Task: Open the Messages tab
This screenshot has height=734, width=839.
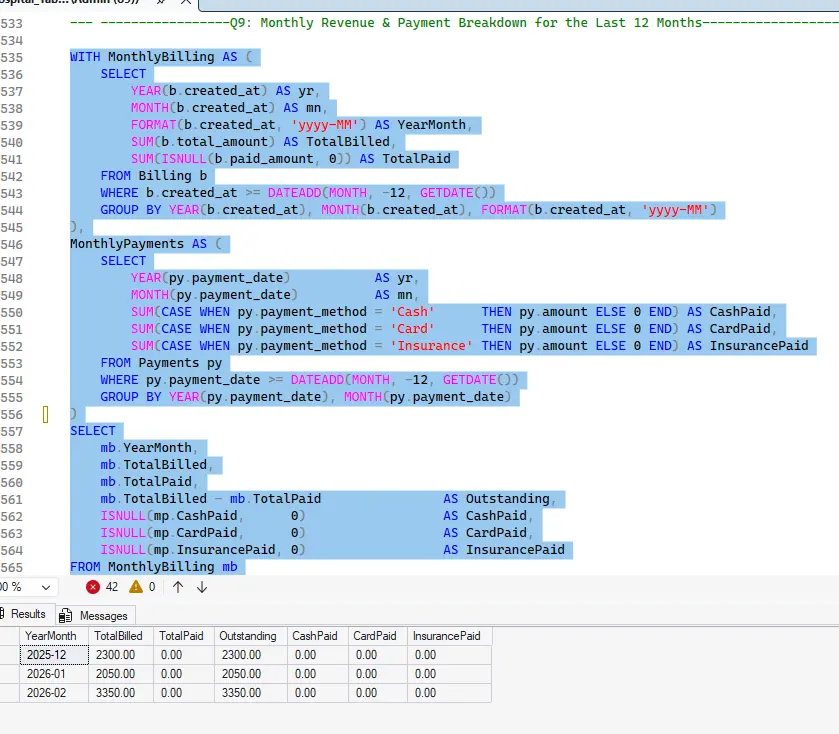Action: click(x=95, y=616)
